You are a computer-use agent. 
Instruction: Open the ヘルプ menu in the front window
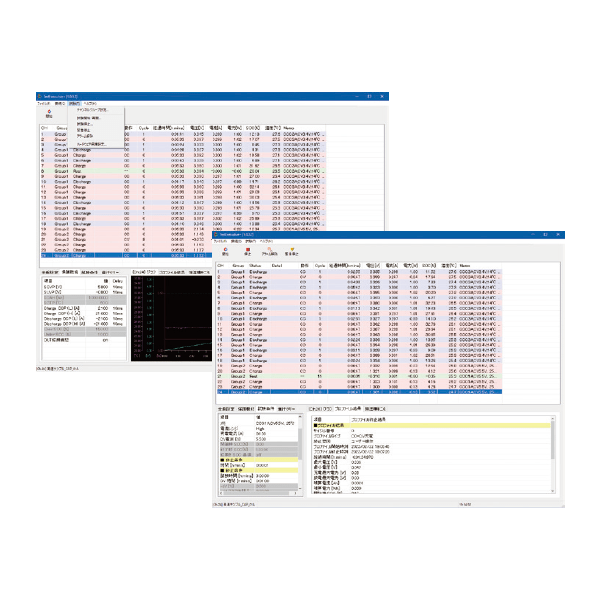265,242
